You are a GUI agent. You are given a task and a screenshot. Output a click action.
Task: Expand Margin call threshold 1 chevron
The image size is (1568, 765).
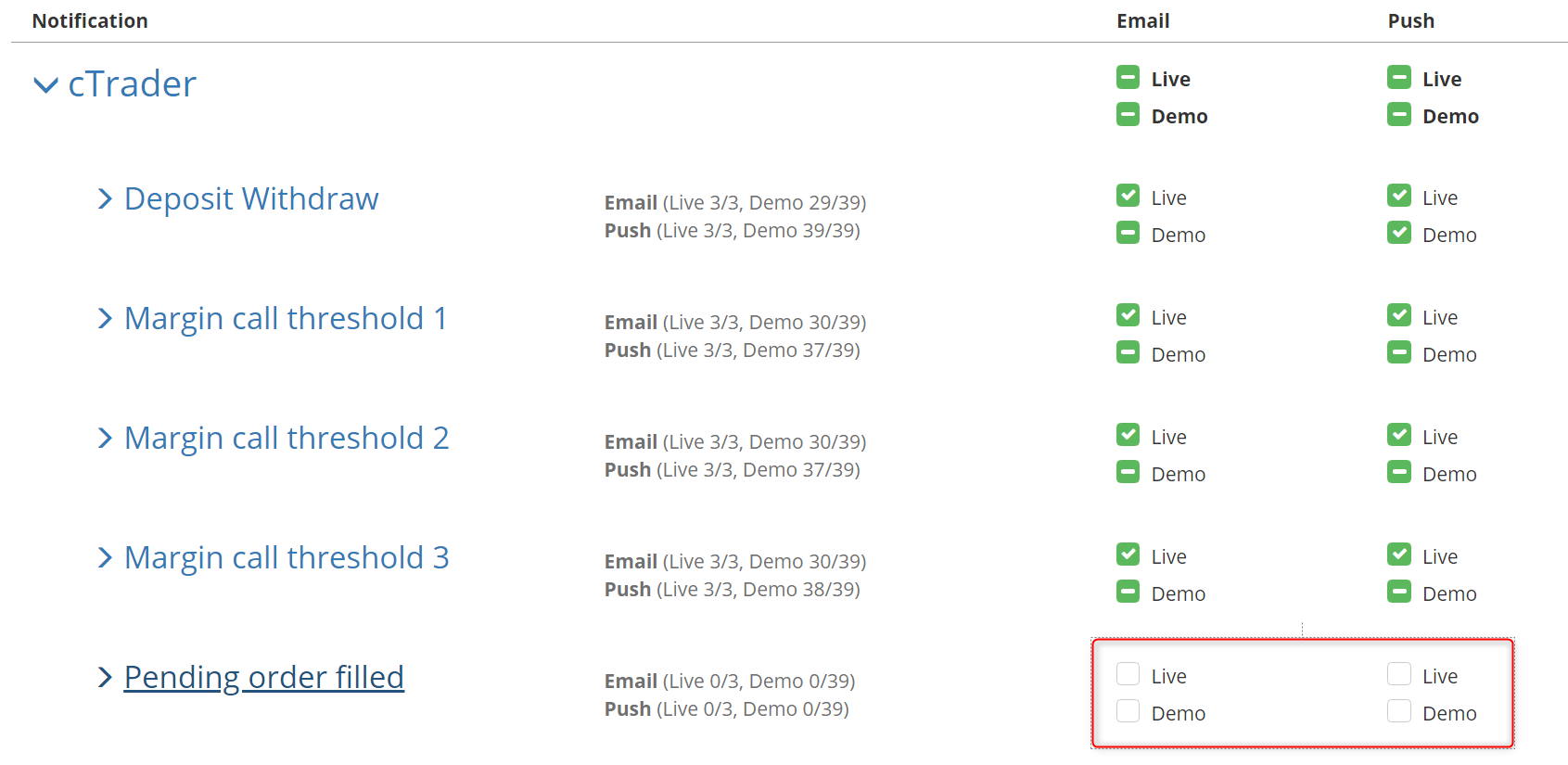[105, 318]
